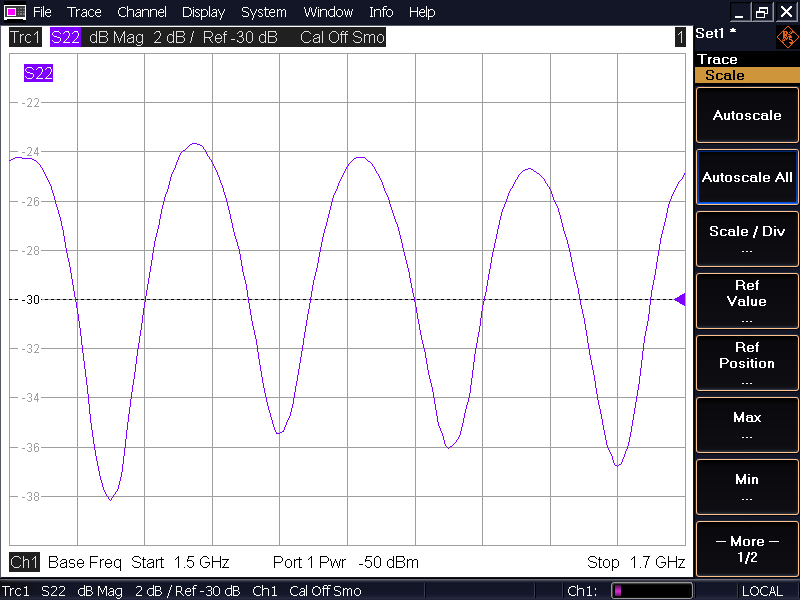
Task: Open the Channel menu
Action: click(142, 12)
